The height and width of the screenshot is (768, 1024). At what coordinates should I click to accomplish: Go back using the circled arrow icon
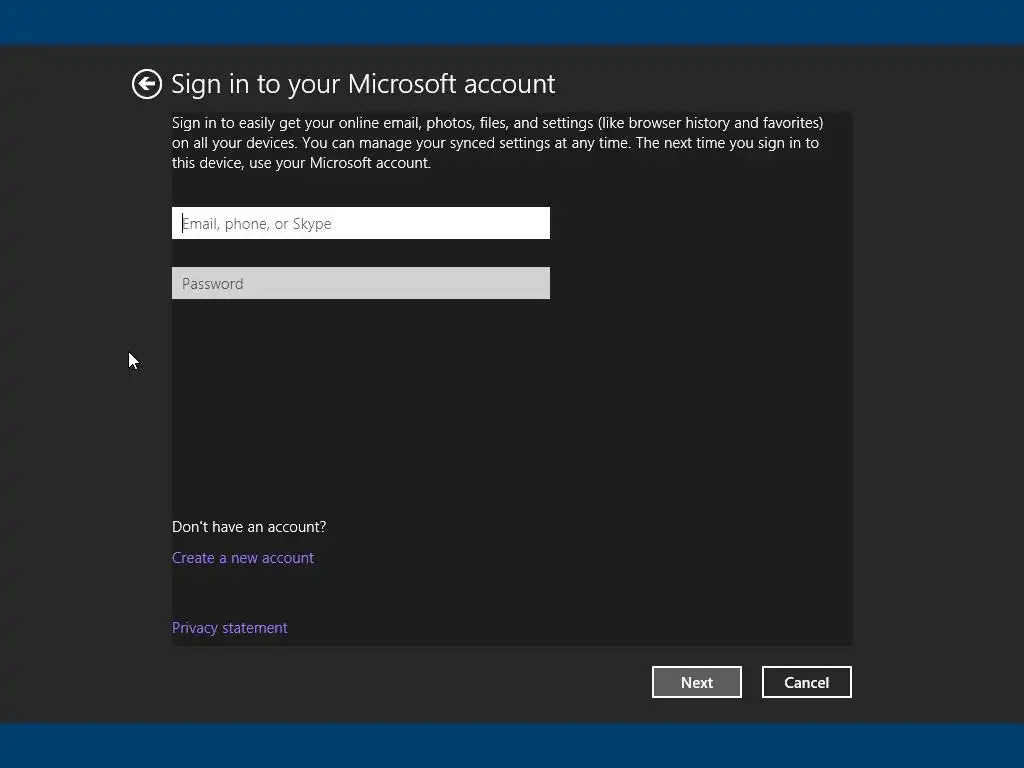coord(146,84)
